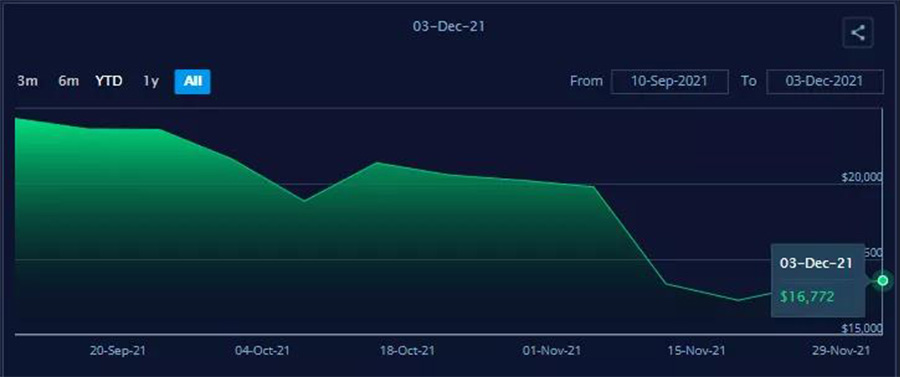Click the 04-Oct-21 axis label

coord(262,351)
